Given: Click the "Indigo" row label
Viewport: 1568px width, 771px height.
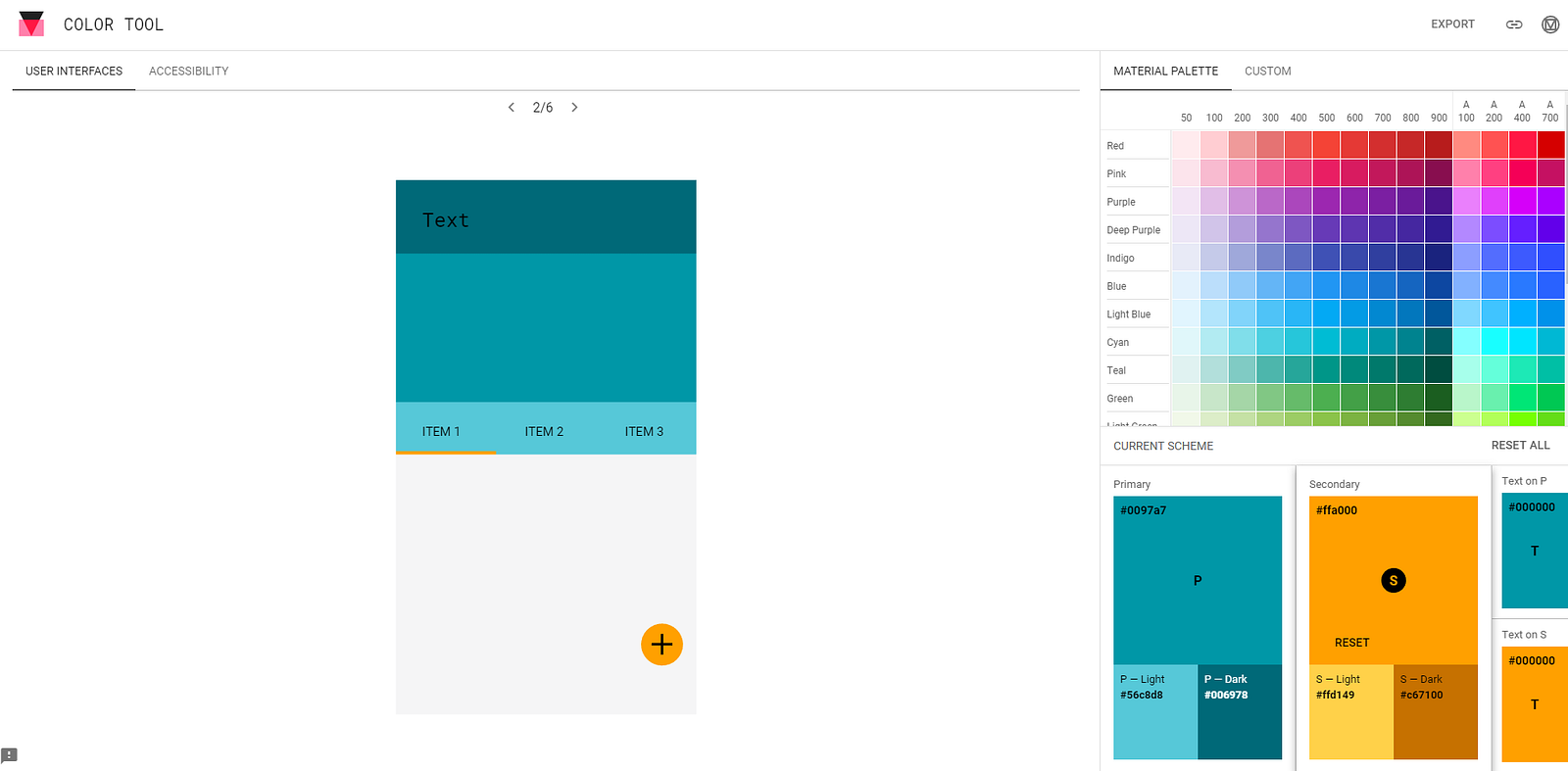Looking at the screenshot, I should [x=1121, y=259].
